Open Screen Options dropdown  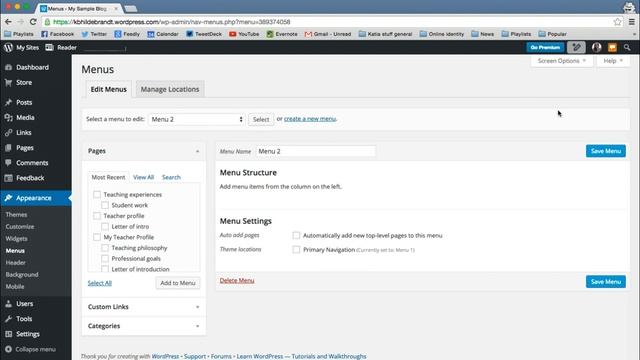point(562,61)
